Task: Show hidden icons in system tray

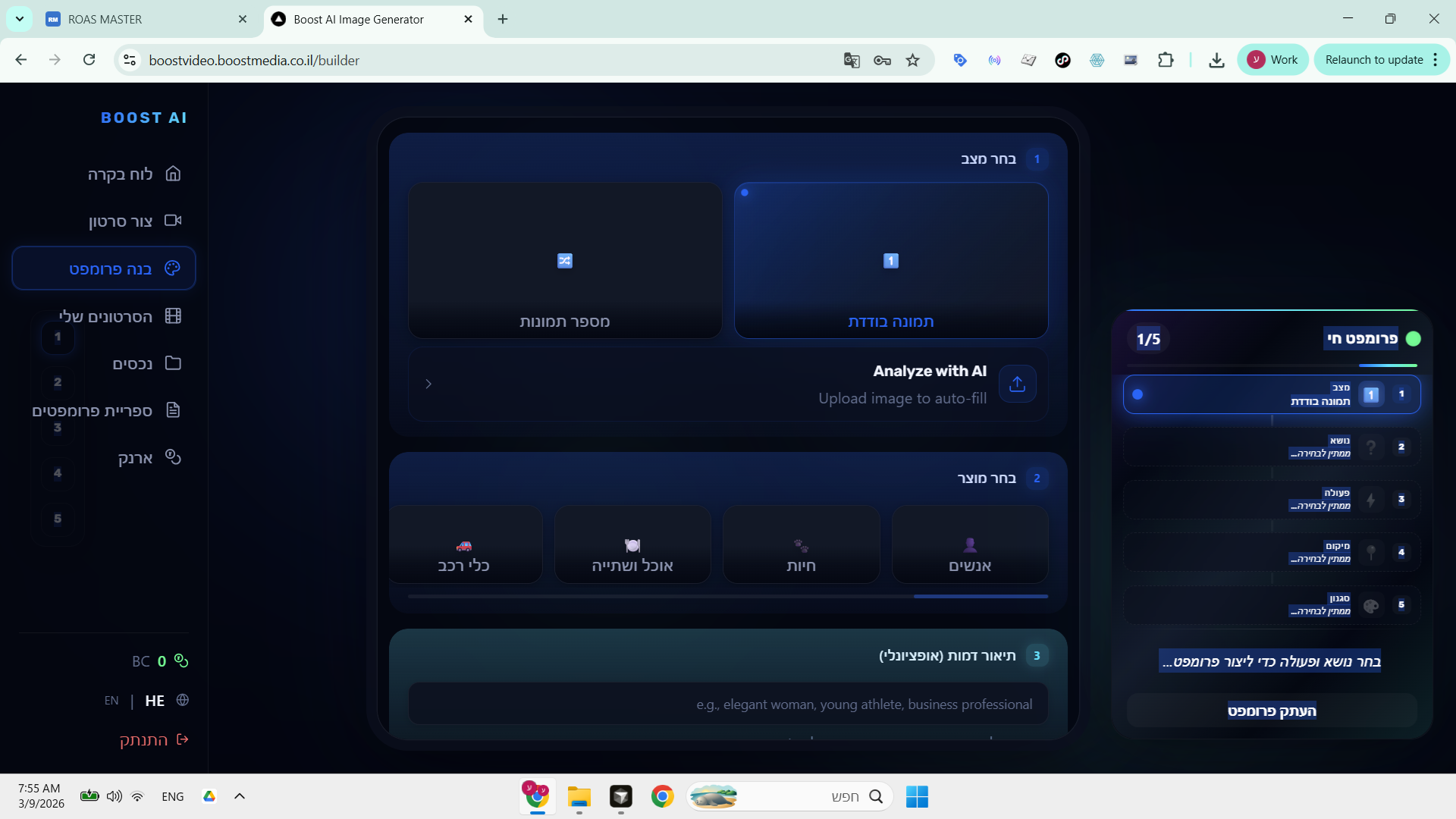Action: pos(240,796)
